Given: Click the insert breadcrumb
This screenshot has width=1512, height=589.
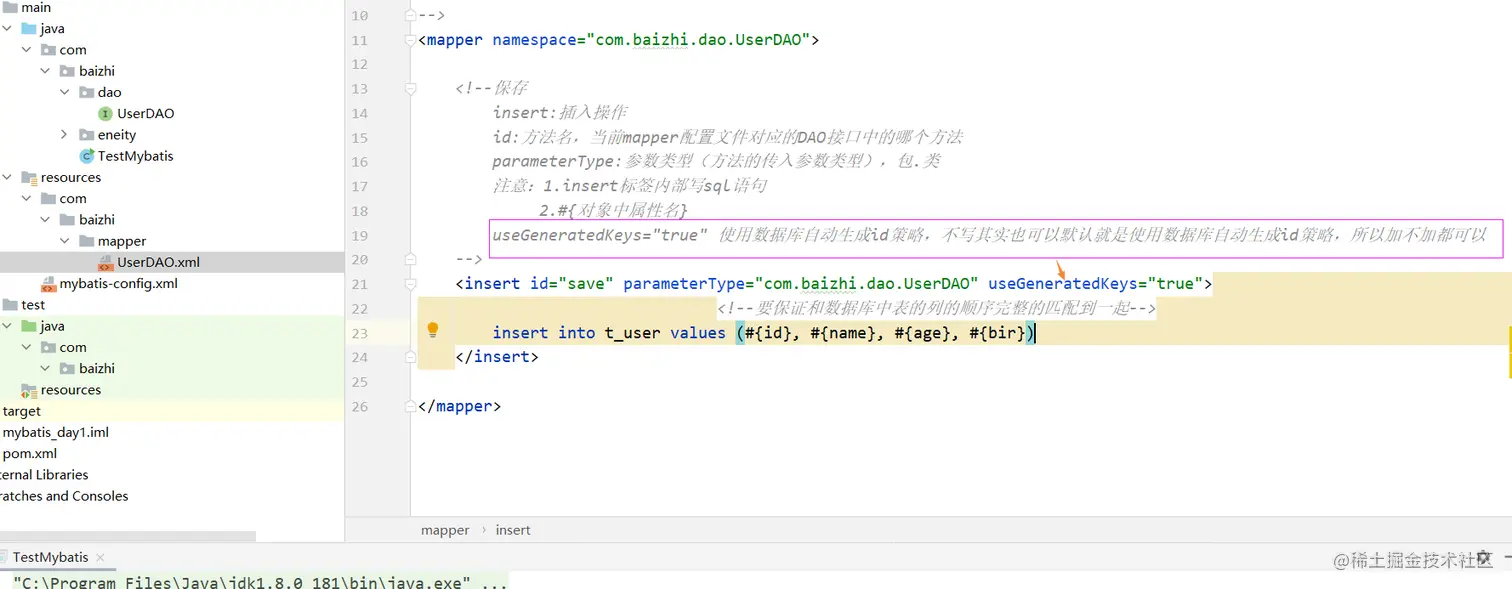Looking at the screenshot, I should point(513,530).
